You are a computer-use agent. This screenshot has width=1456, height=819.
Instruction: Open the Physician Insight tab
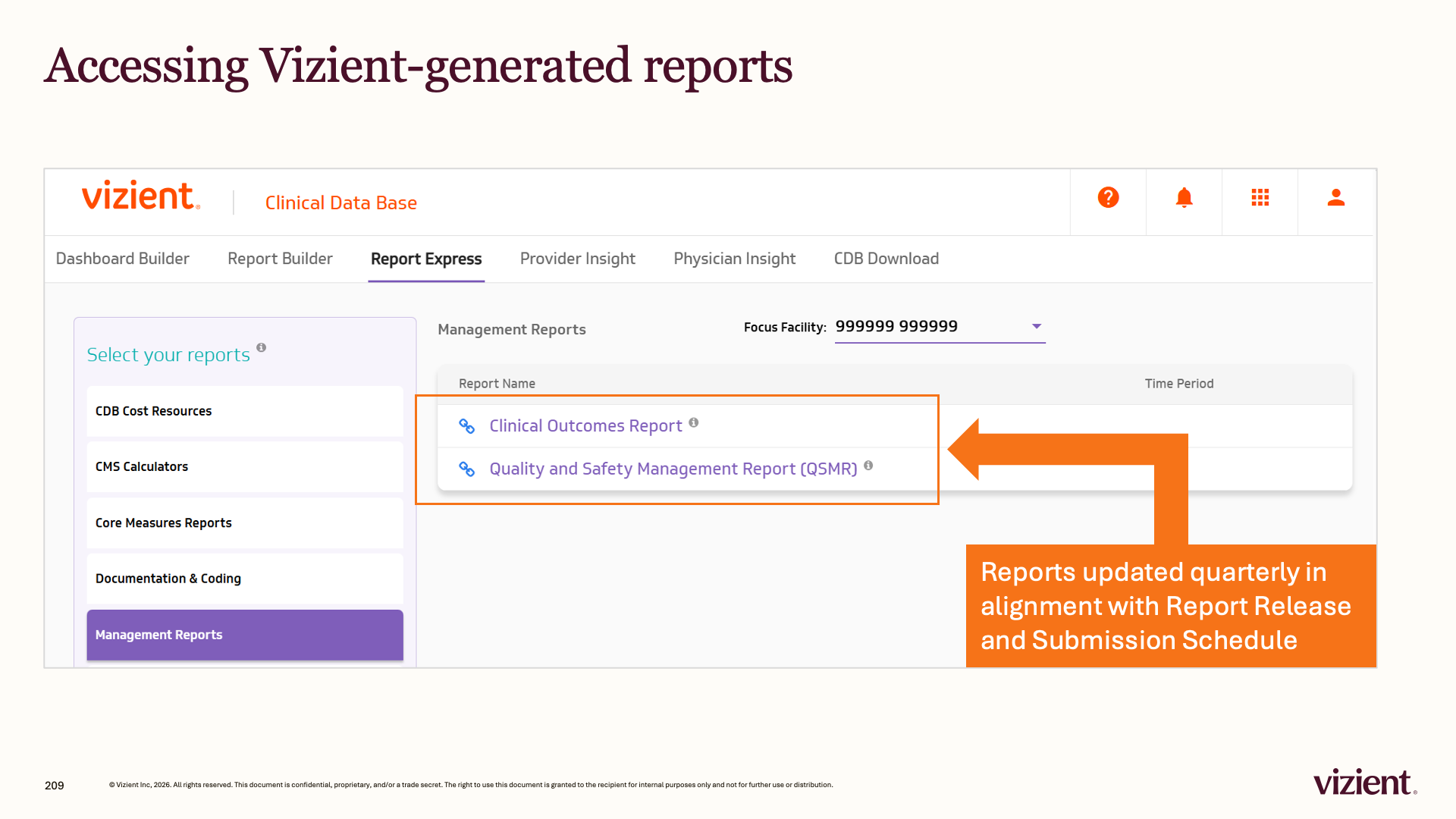(735, 259)
